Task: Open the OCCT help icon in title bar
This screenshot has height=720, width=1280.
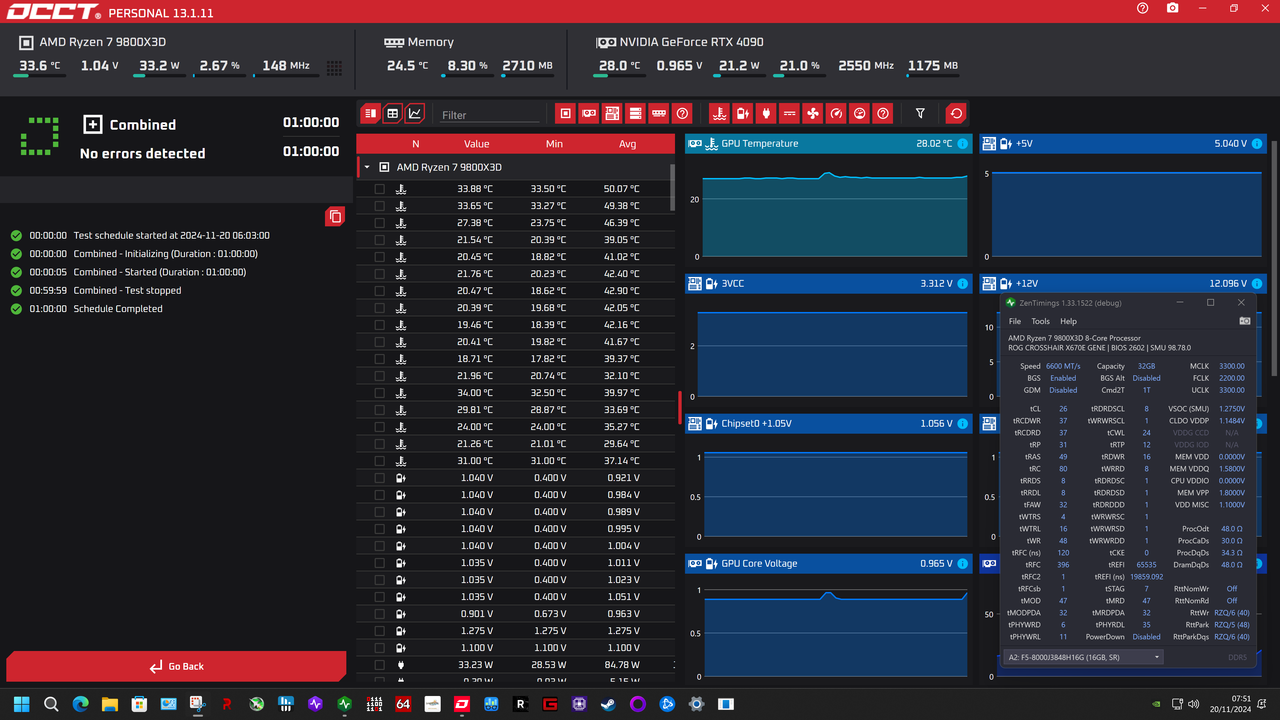Action: pos(1142,8)
